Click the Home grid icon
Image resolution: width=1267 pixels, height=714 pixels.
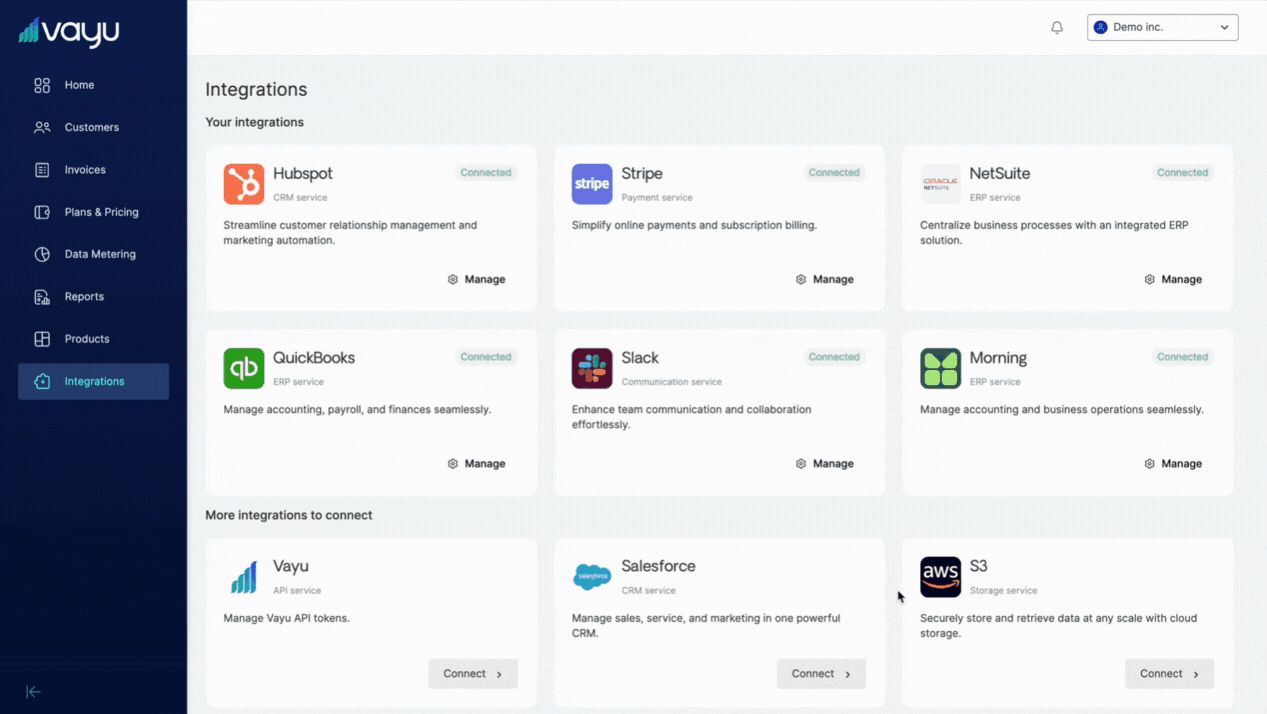tap(42, 85)
